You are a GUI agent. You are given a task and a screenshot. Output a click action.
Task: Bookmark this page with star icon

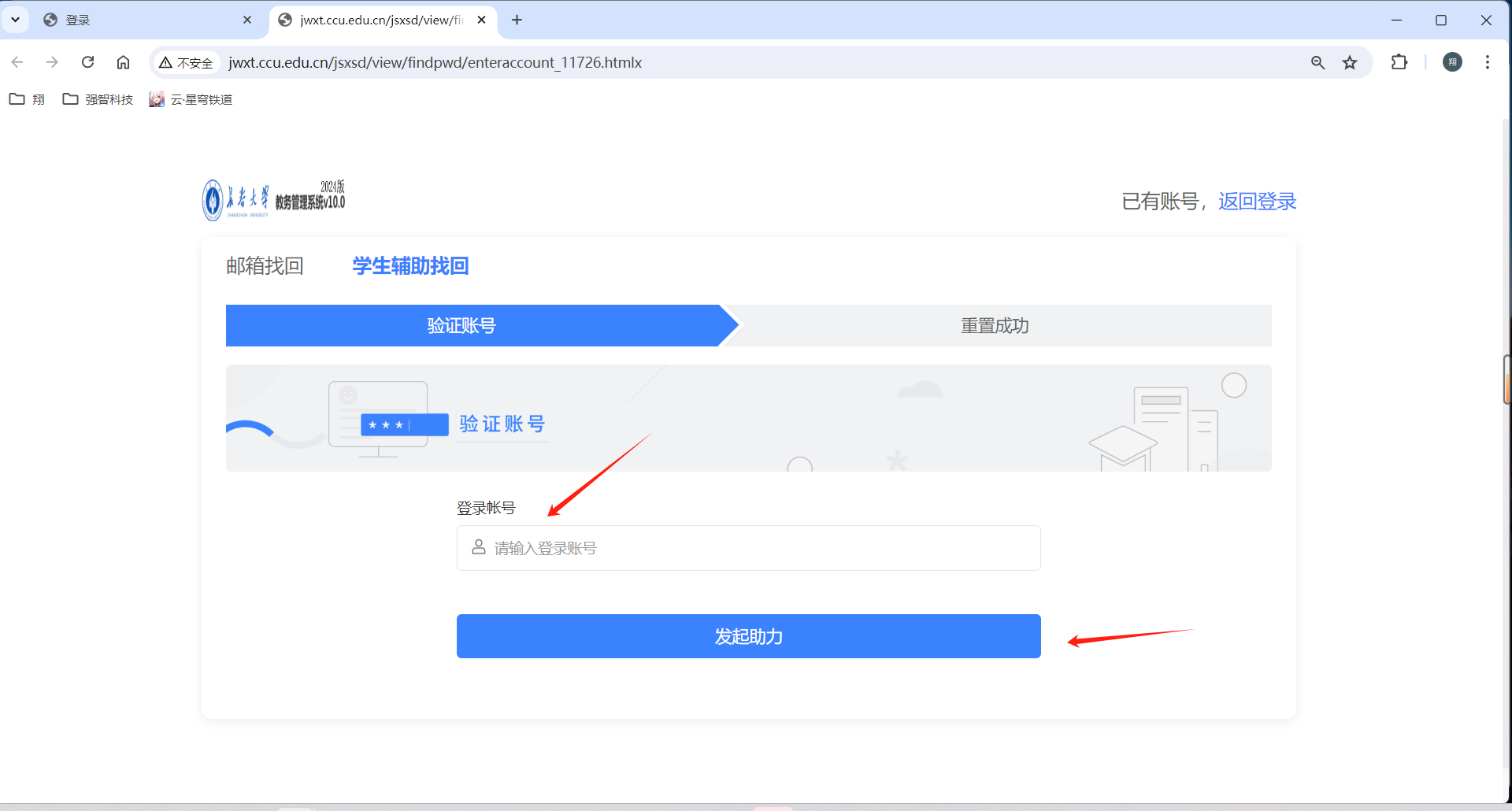tap(1350, 62)
